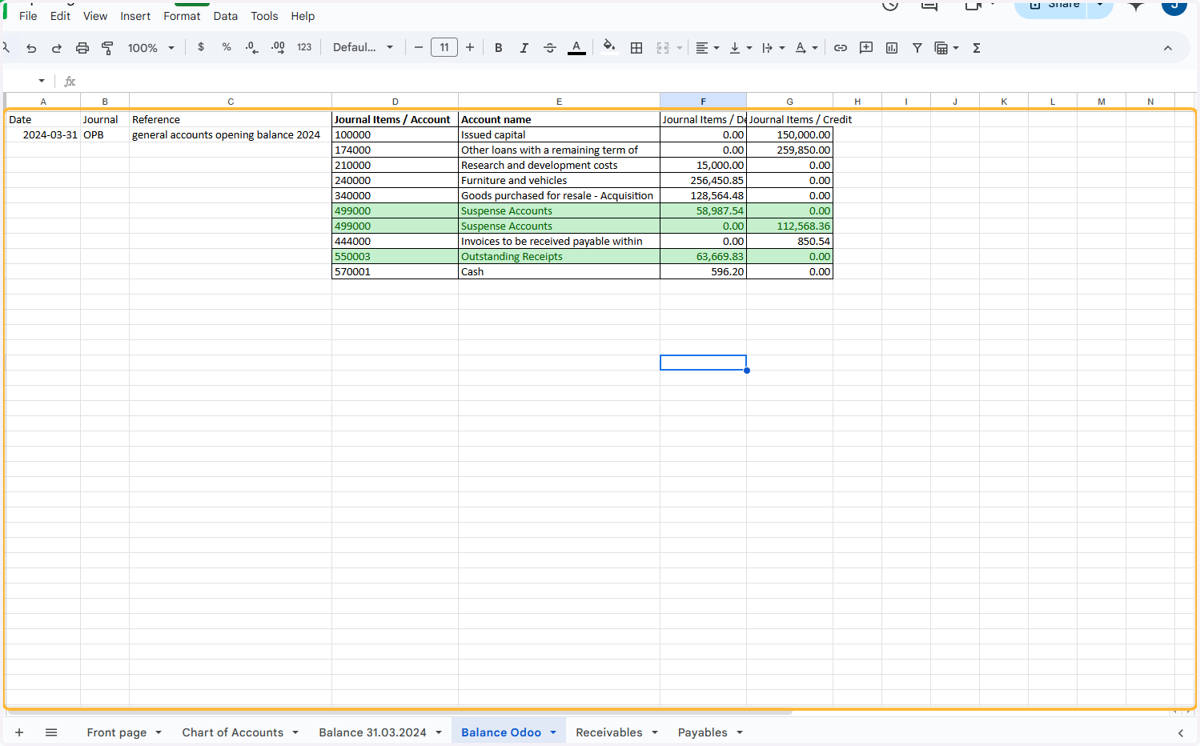Screen dimensions: 1200x746
Task: Open horizontal align dropdown
Action: pos(707,47)
